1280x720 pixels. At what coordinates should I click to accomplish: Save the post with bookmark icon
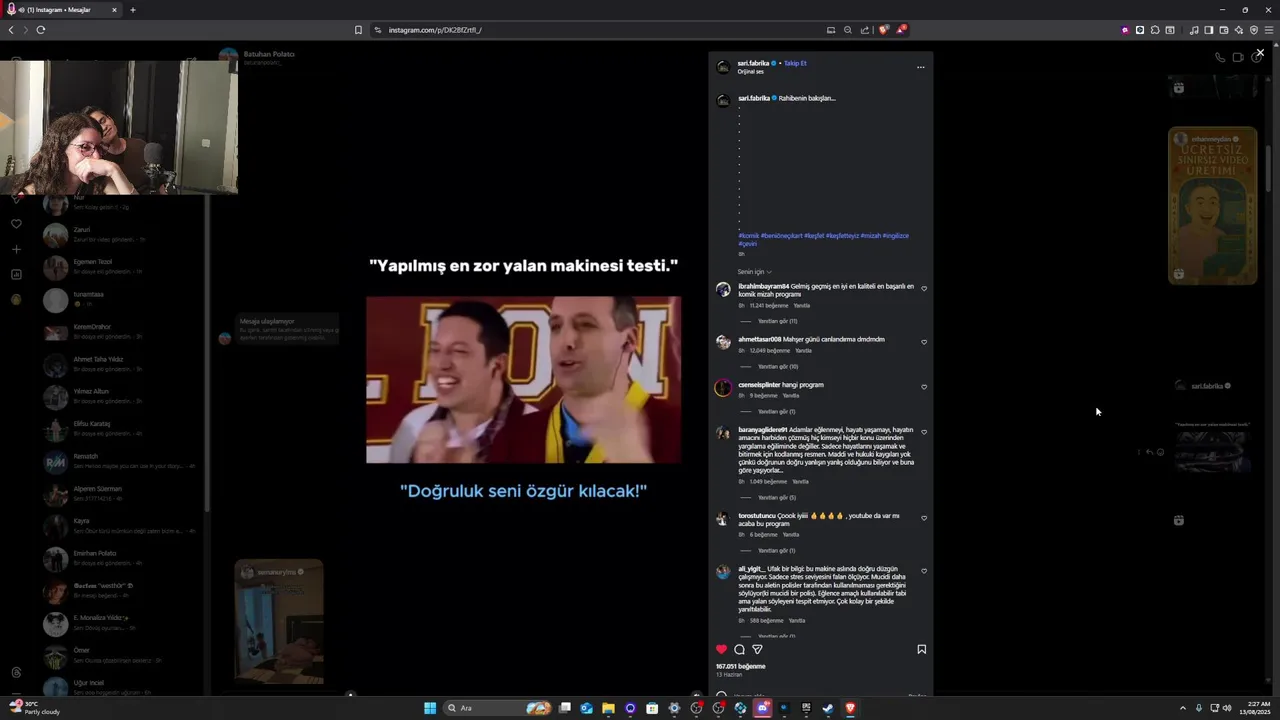point(922,649)
